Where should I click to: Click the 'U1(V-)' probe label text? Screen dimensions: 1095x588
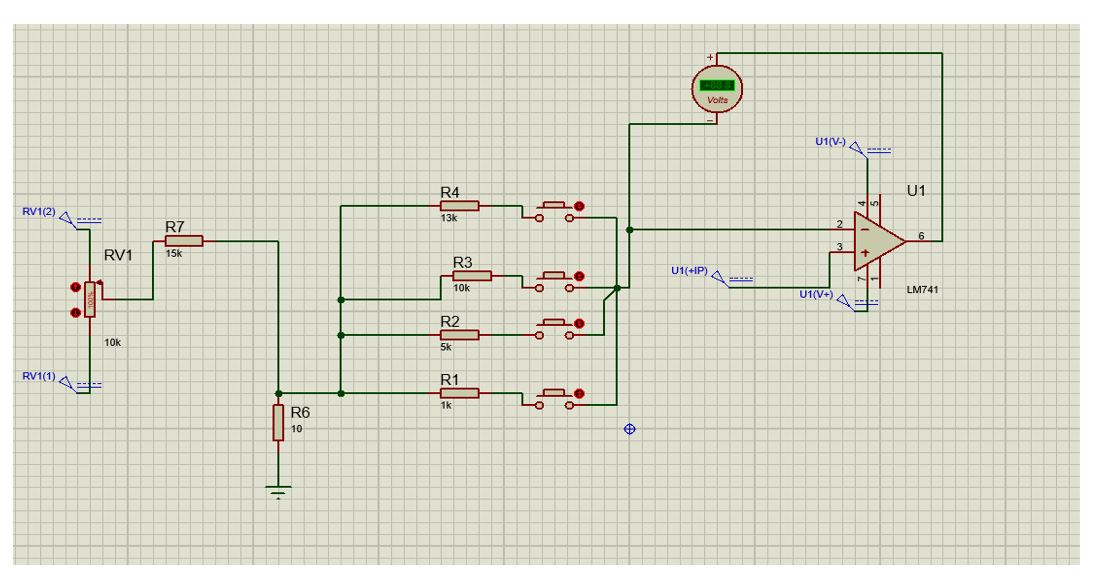pos(830,142)
